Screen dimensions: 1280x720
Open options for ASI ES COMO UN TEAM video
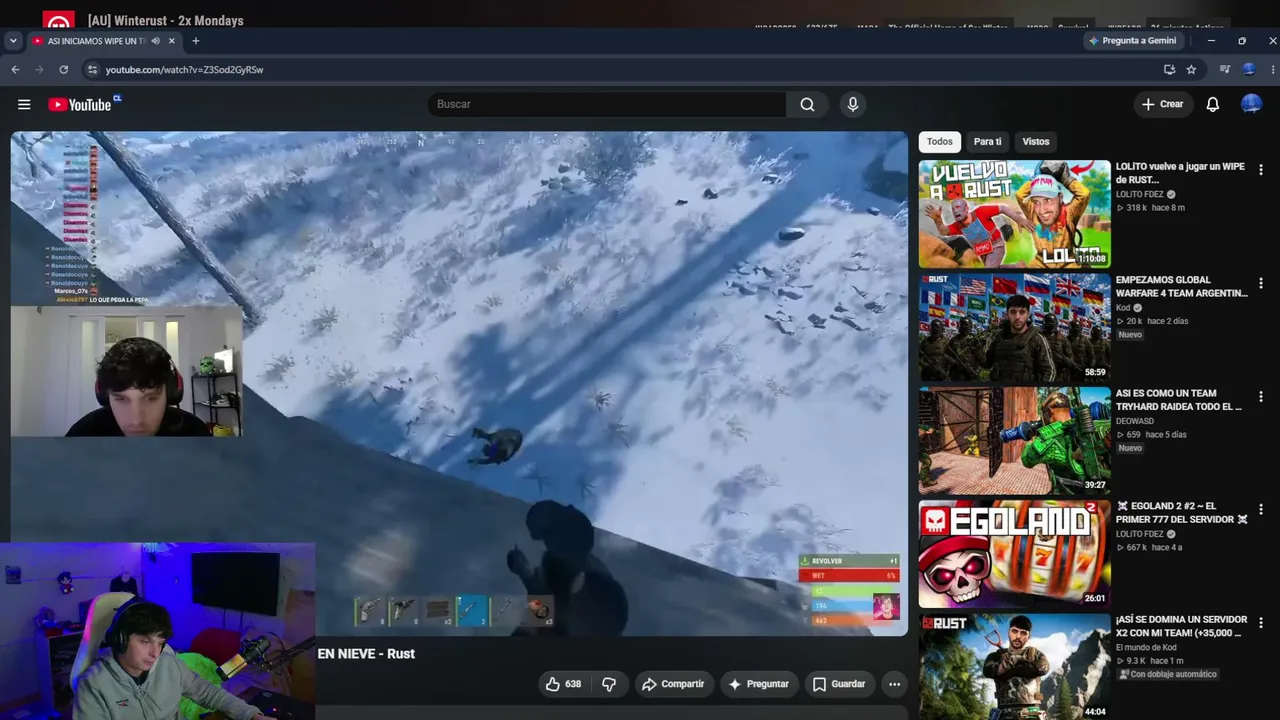[1260, 397]
